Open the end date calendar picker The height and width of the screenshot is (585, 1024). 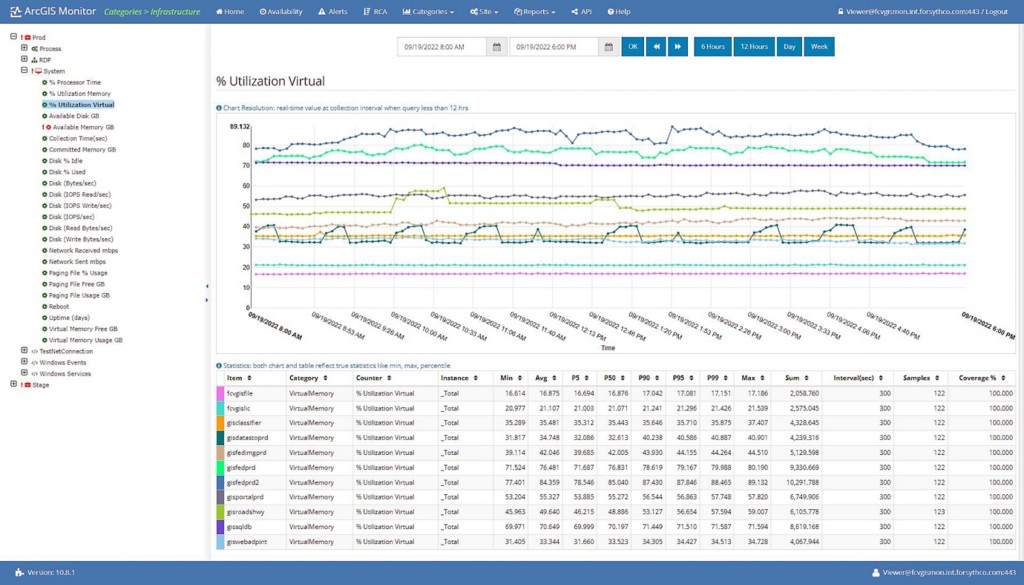(608, 47)
